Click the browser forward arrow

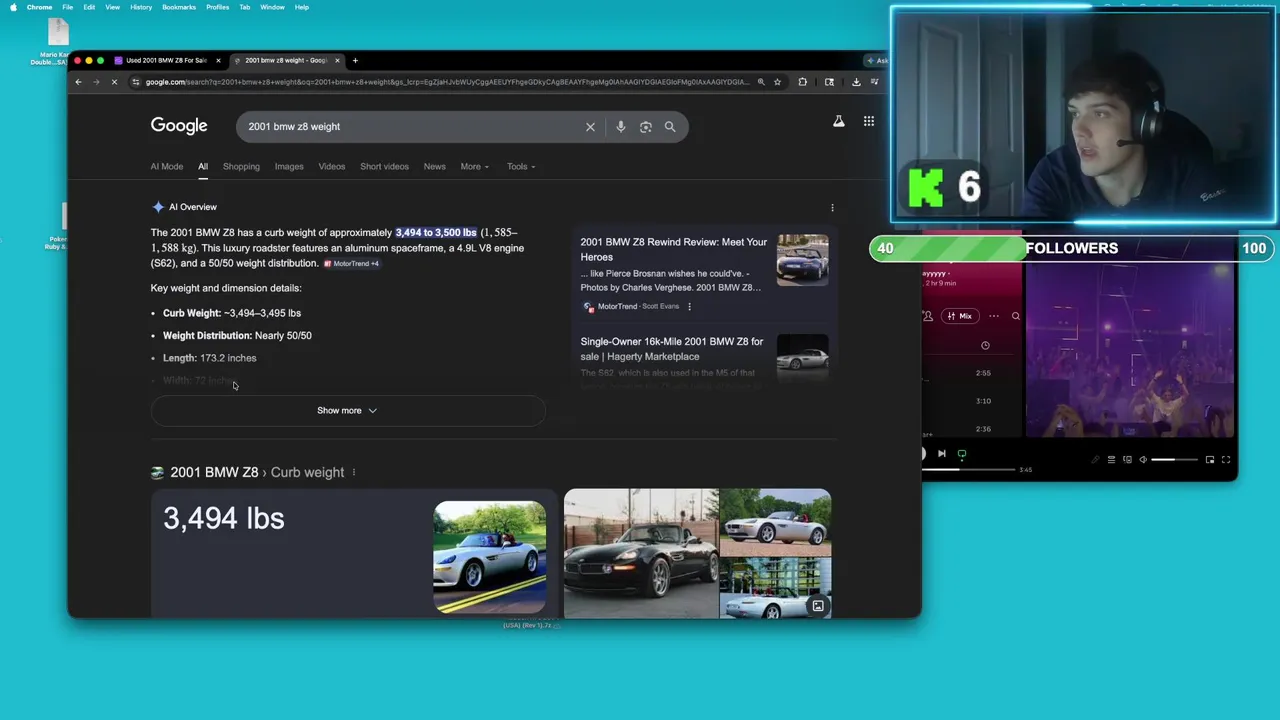(x=97, y=82)
